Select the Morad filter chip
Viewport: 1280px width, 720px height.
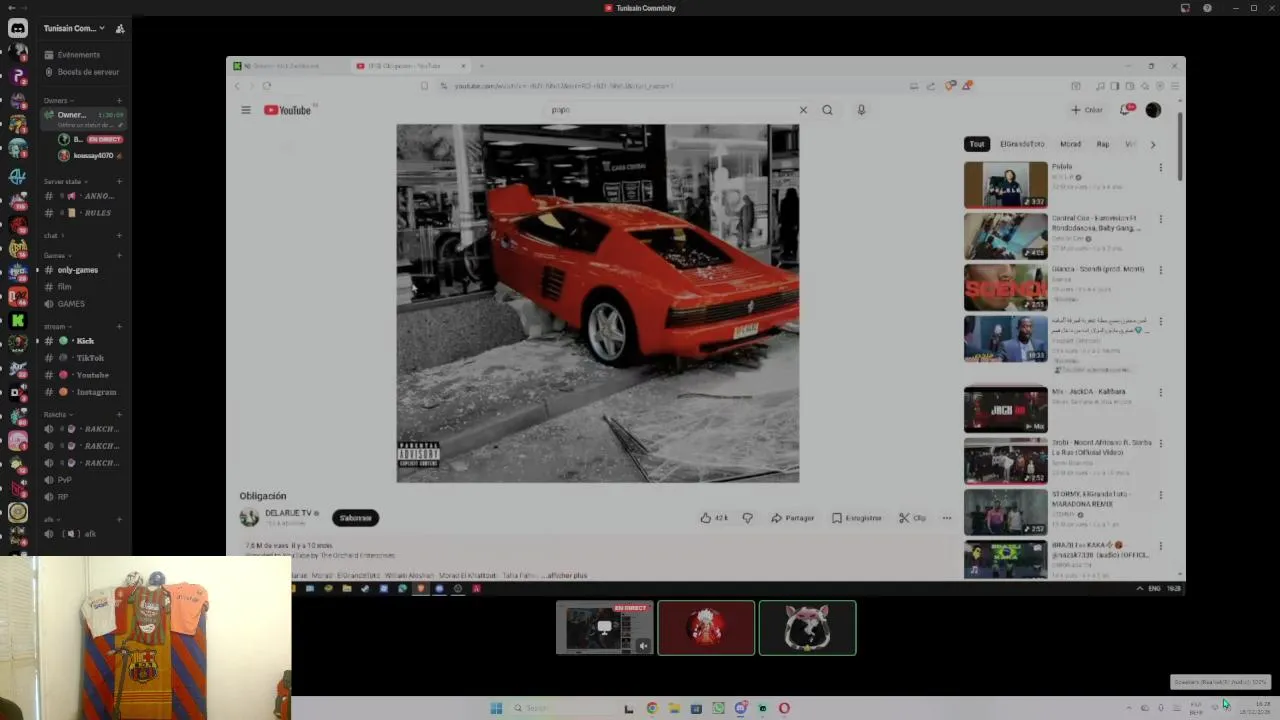click(1070, 144)
